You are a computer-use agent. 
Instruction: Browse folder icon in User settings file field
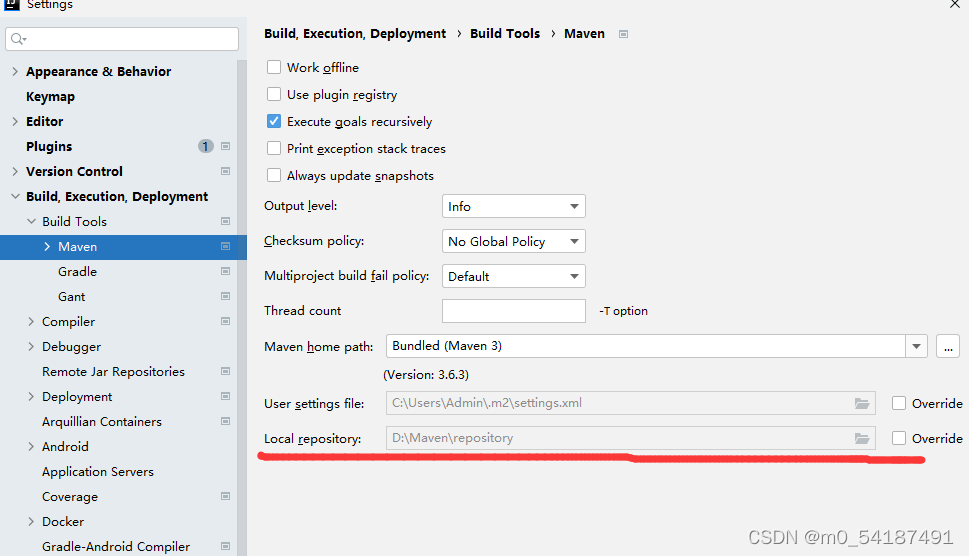862,403
